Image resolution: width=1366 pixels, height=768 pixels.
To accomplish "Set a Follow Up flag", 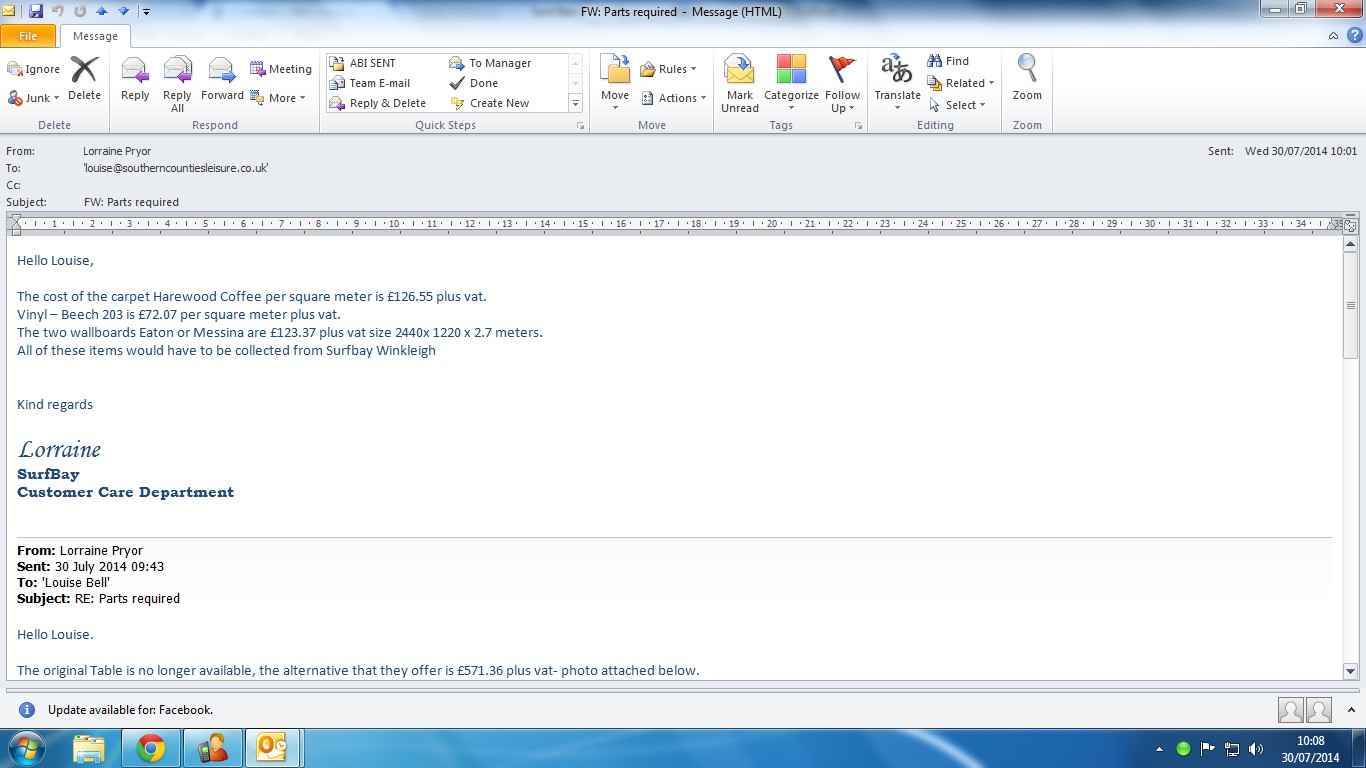I will point(843,84).
